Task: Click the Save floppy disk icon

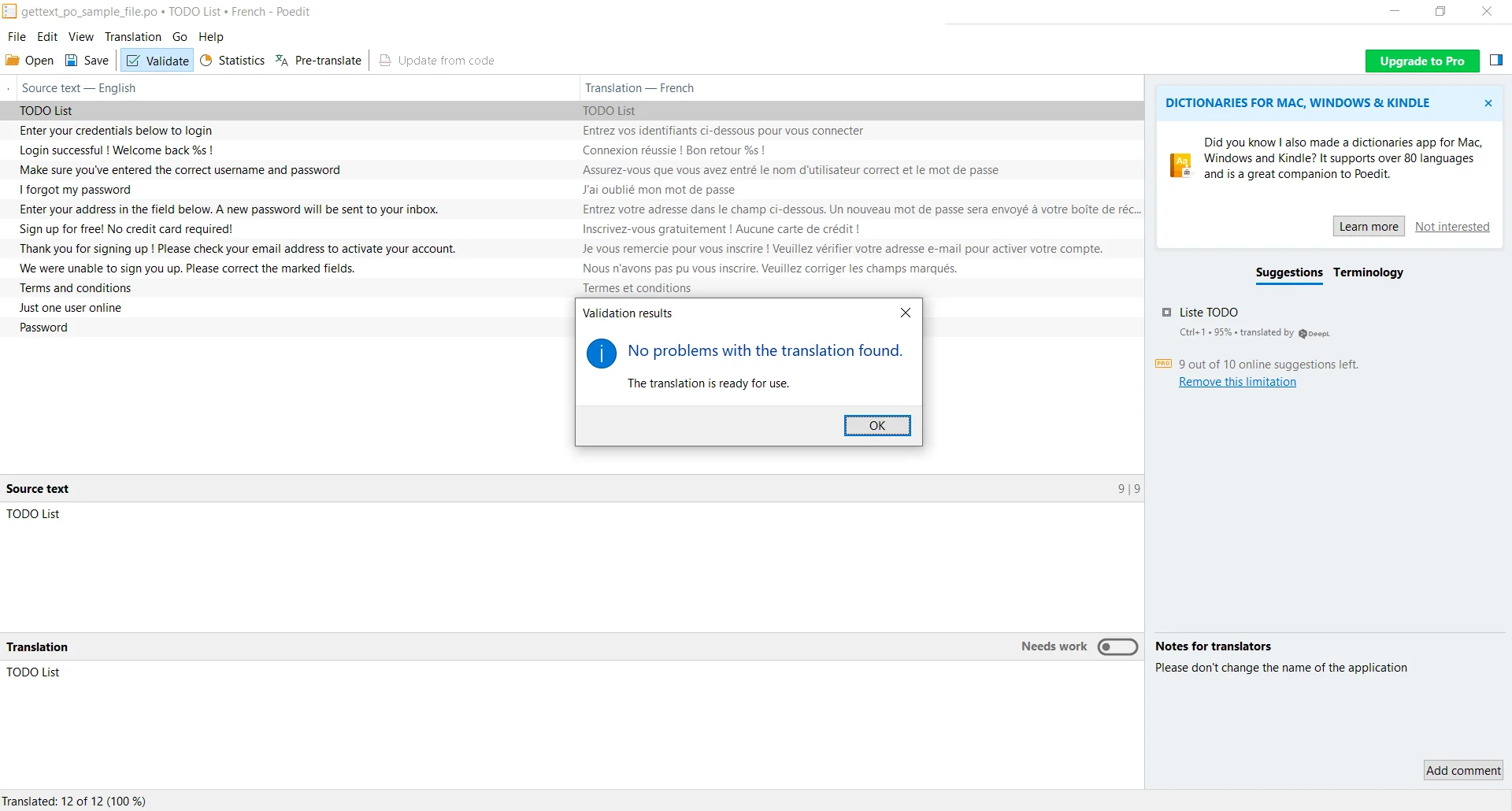Action: click(x=72, y=61)
